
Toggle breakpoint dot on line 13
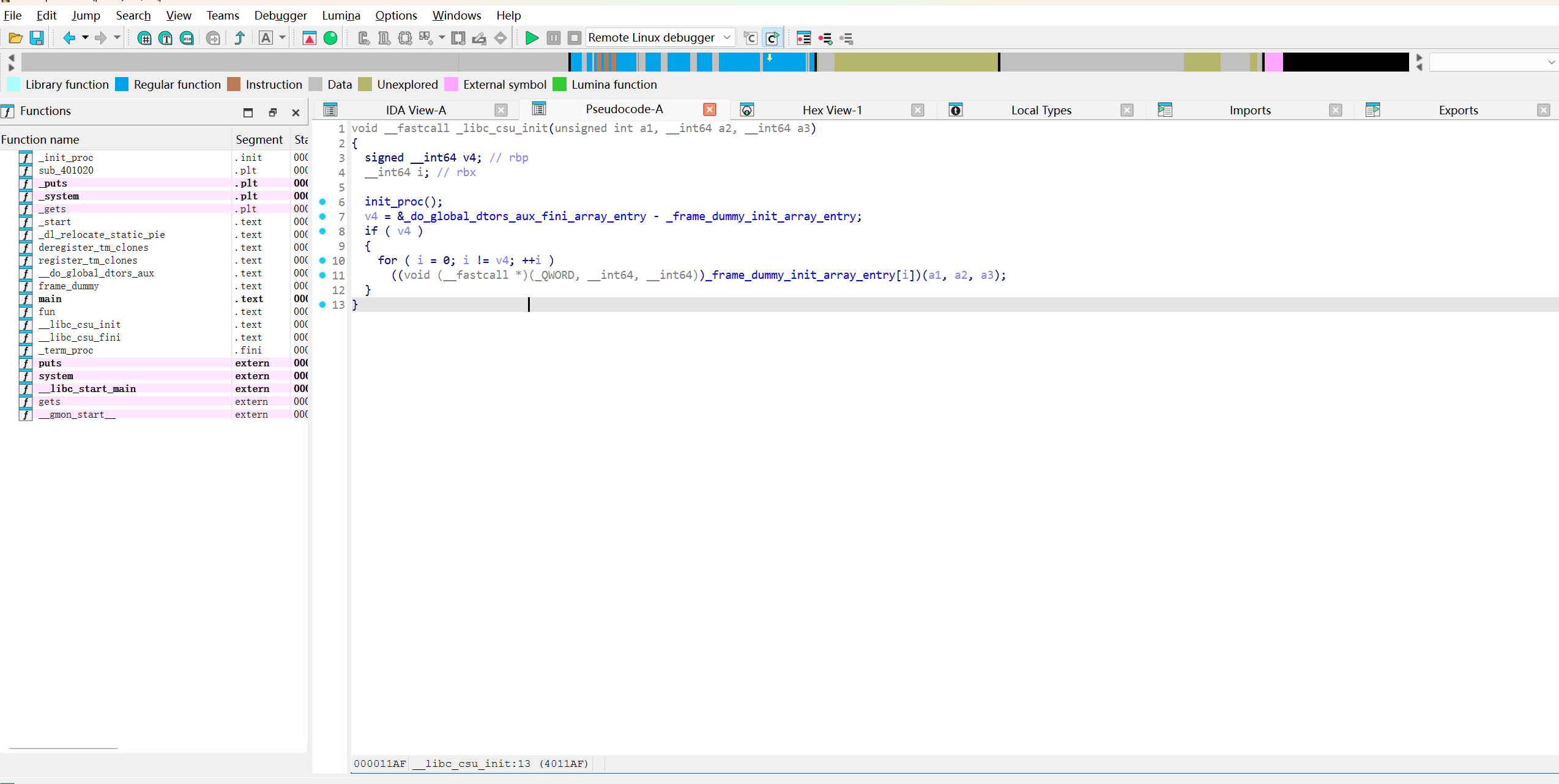[322, 305]
